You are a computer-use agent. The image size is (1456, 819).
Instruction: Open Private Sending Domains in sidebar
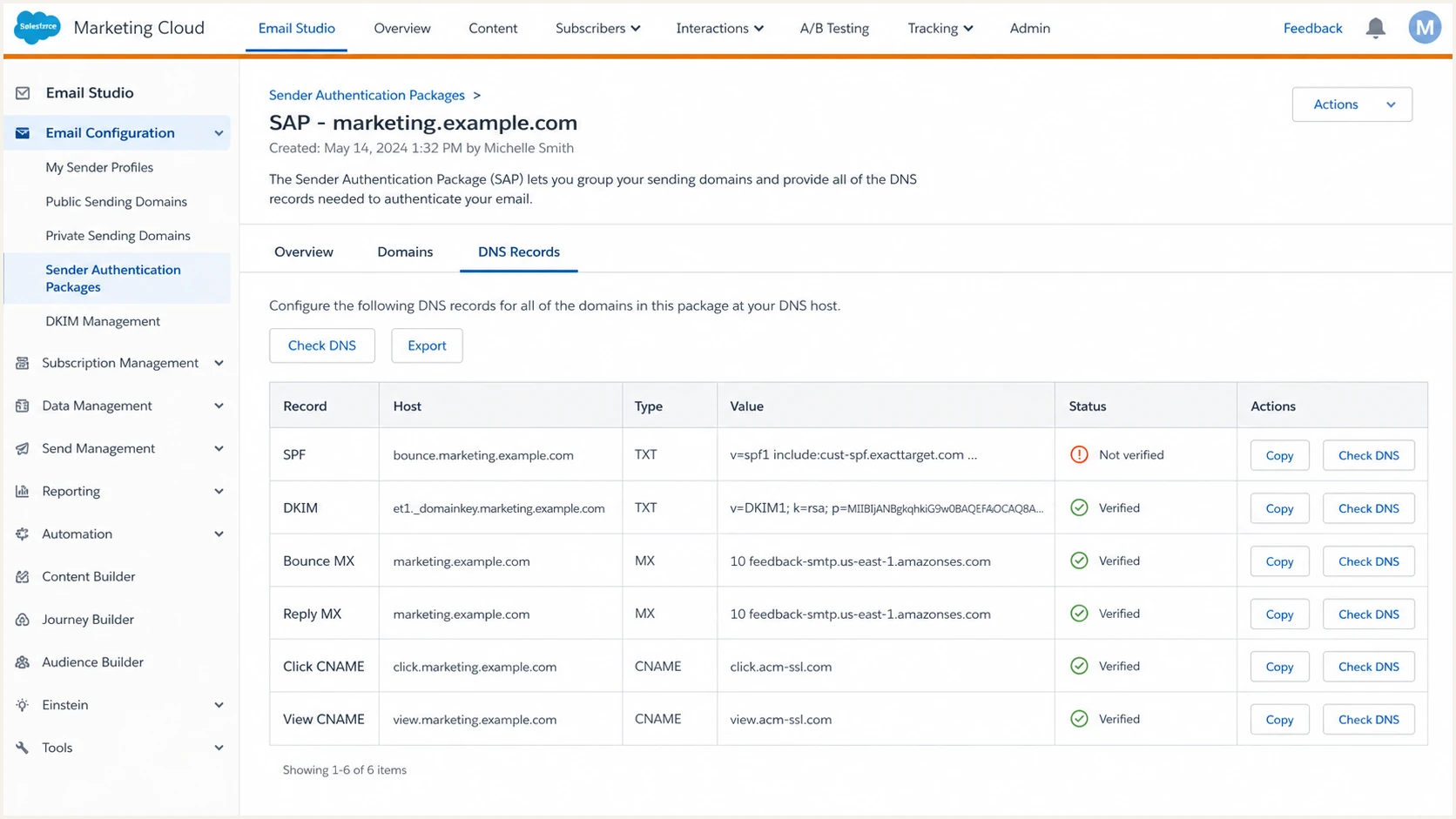click(x=118, y=235)
